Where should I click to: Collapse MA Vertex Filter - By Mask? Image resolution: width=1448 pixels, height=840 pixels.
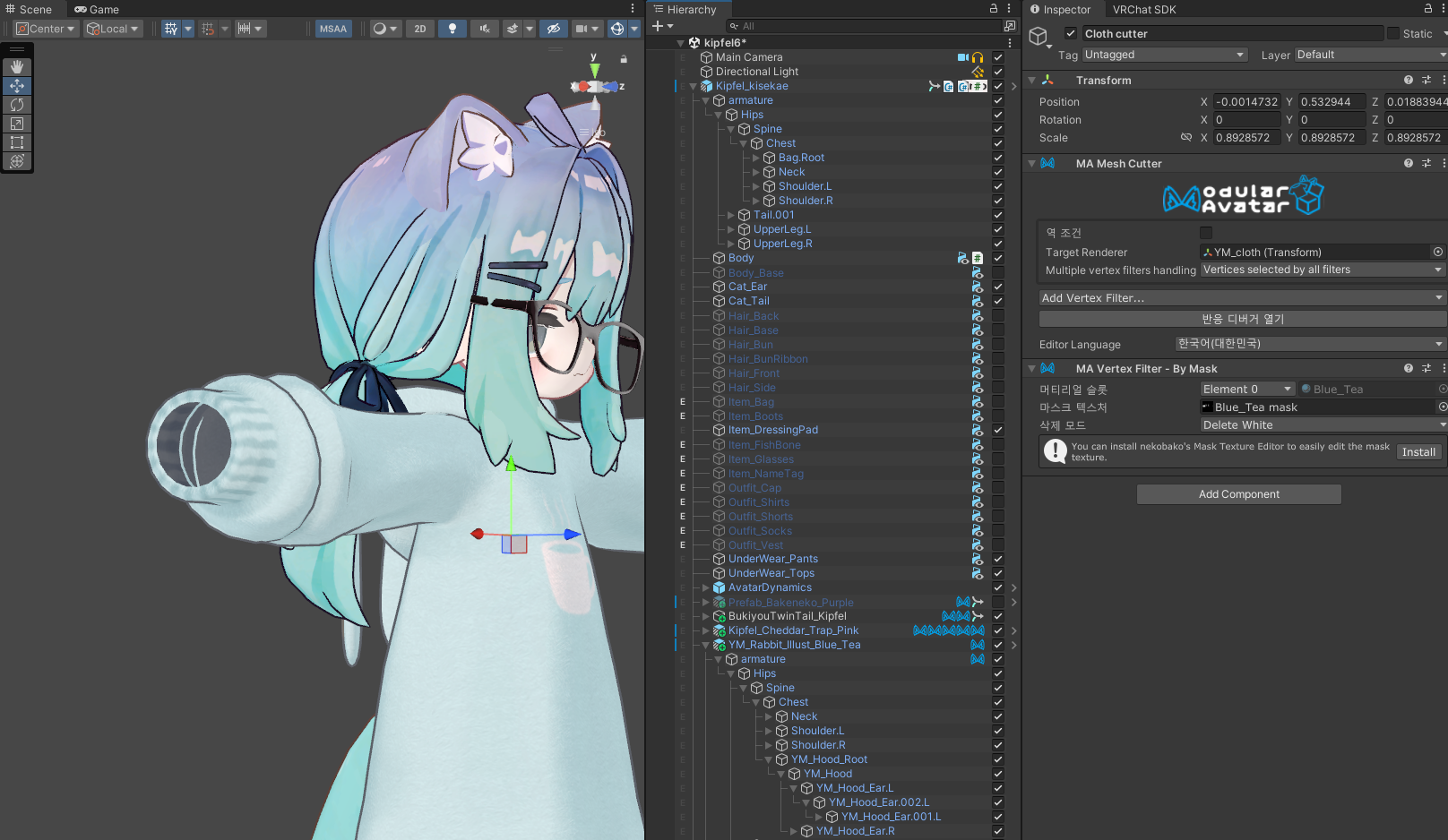pyautogui.click(x=1032, y=369)
